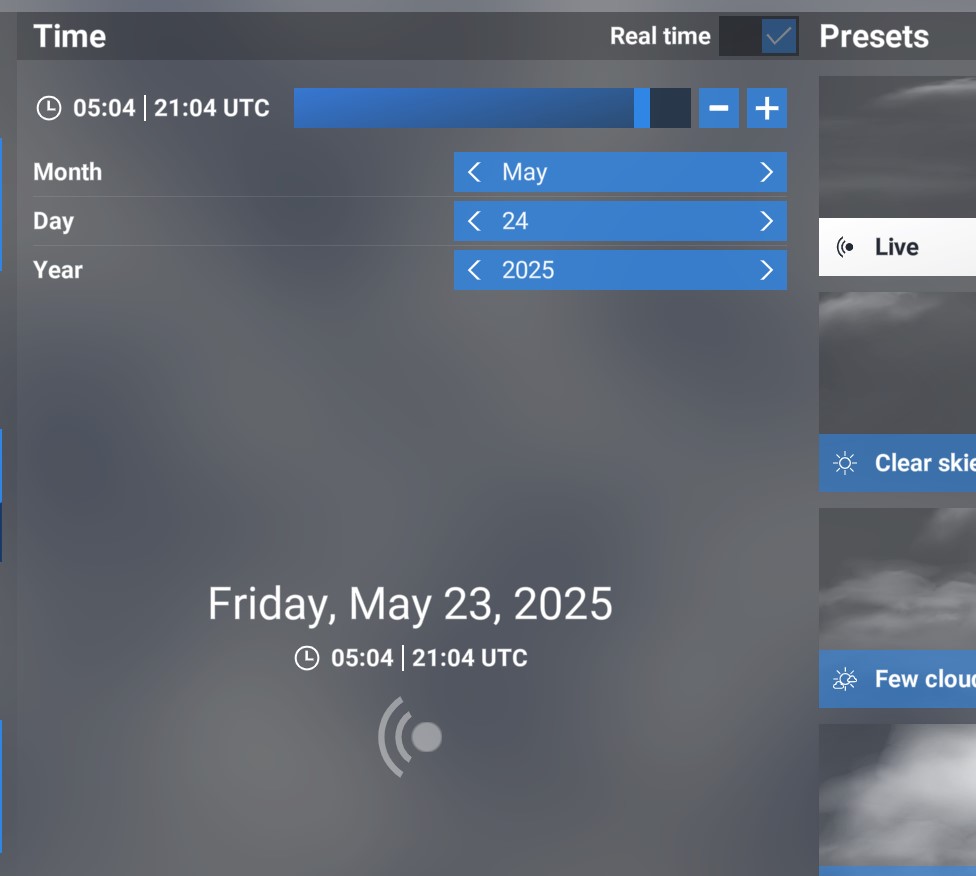The width and height of the screenshot is (976, 876).
Task: Increase time with the plus button
Action: [767, 108]
